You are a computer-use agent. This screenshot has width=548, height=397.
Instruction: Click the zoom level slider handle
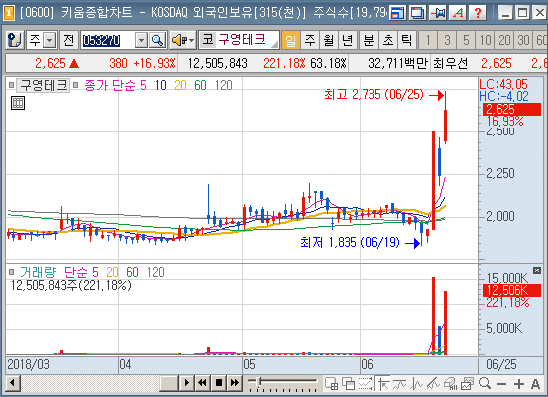[x=260, y=381]
